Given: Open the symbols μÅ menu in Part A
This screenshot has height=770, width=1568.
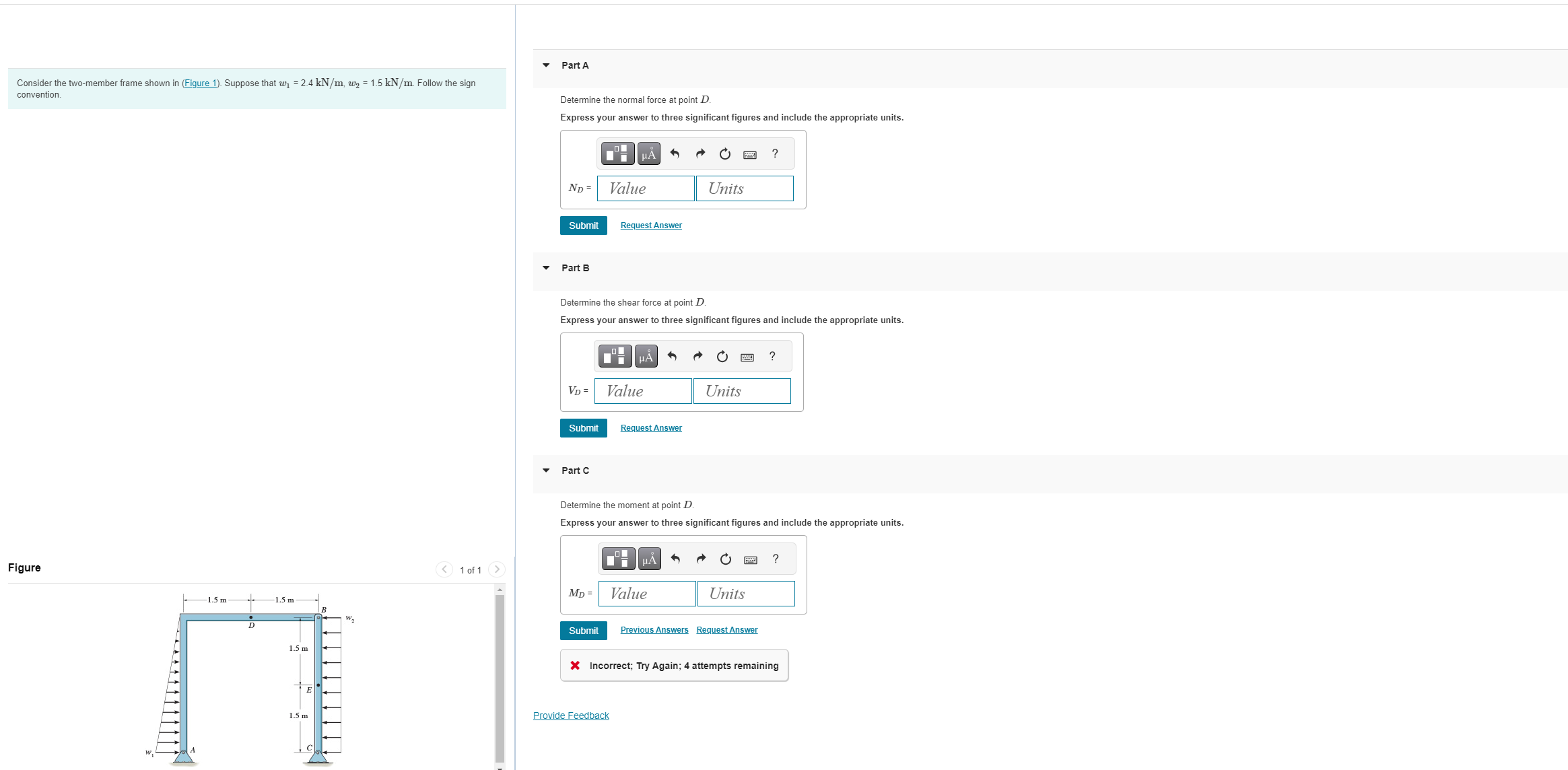Looking at the screenshot, I should (648, 154).
